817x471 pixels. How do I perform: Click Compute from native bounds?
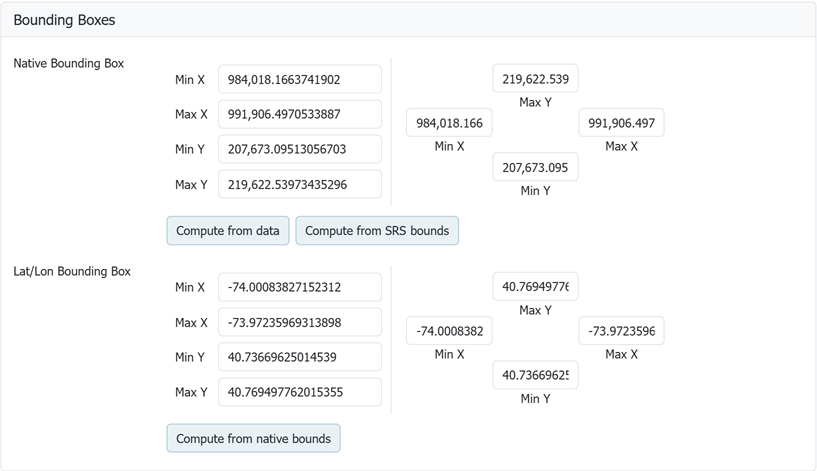[253, 439]
